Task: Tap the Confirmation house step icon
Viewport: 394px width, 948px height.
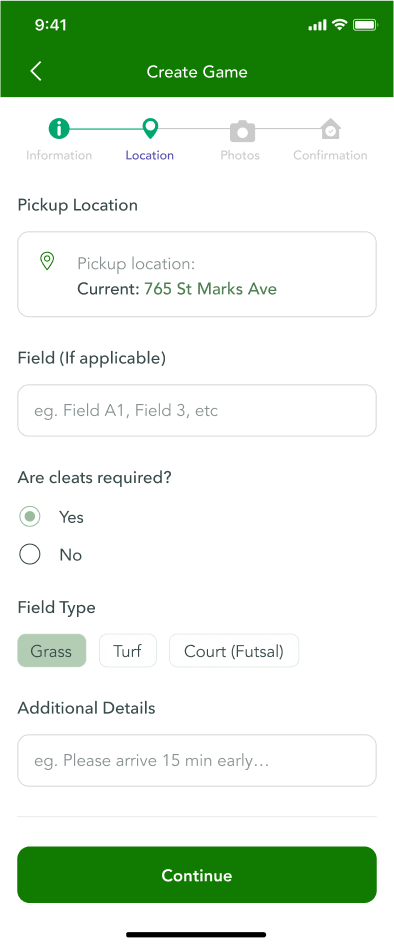Action: (331, 129)
